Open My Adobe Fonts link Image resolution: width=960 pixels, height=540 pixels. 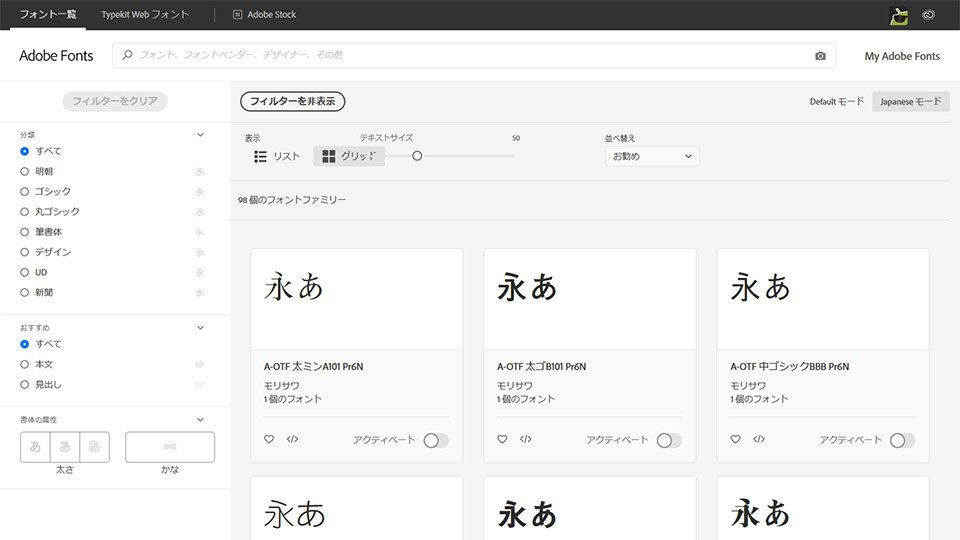click(902, 56)
